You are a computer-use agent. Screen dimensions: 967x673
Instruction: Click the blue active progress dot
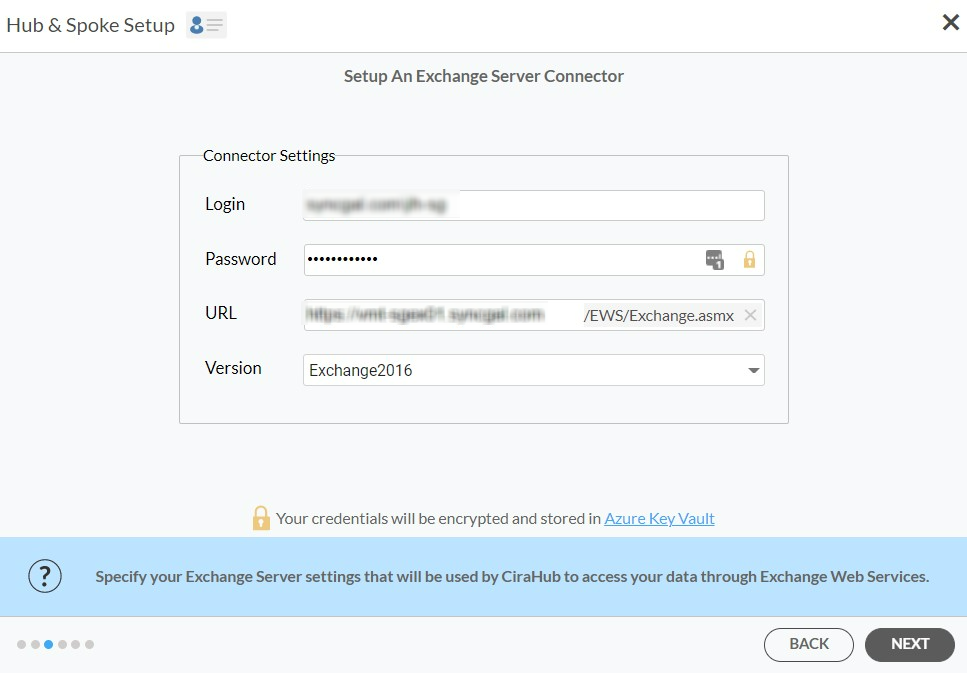pyautogui.click(x=48, y=644)
